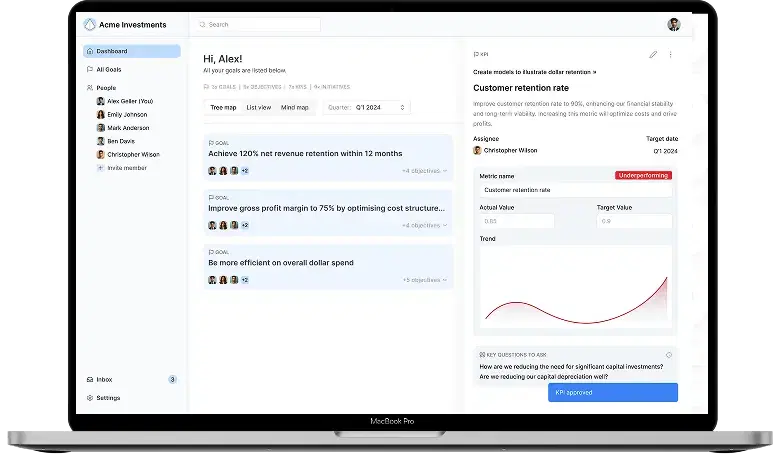Viewport: 780px width, 456px height.
Task: Expand +4 objectives under gross profit goal
Action: point(424,225)
